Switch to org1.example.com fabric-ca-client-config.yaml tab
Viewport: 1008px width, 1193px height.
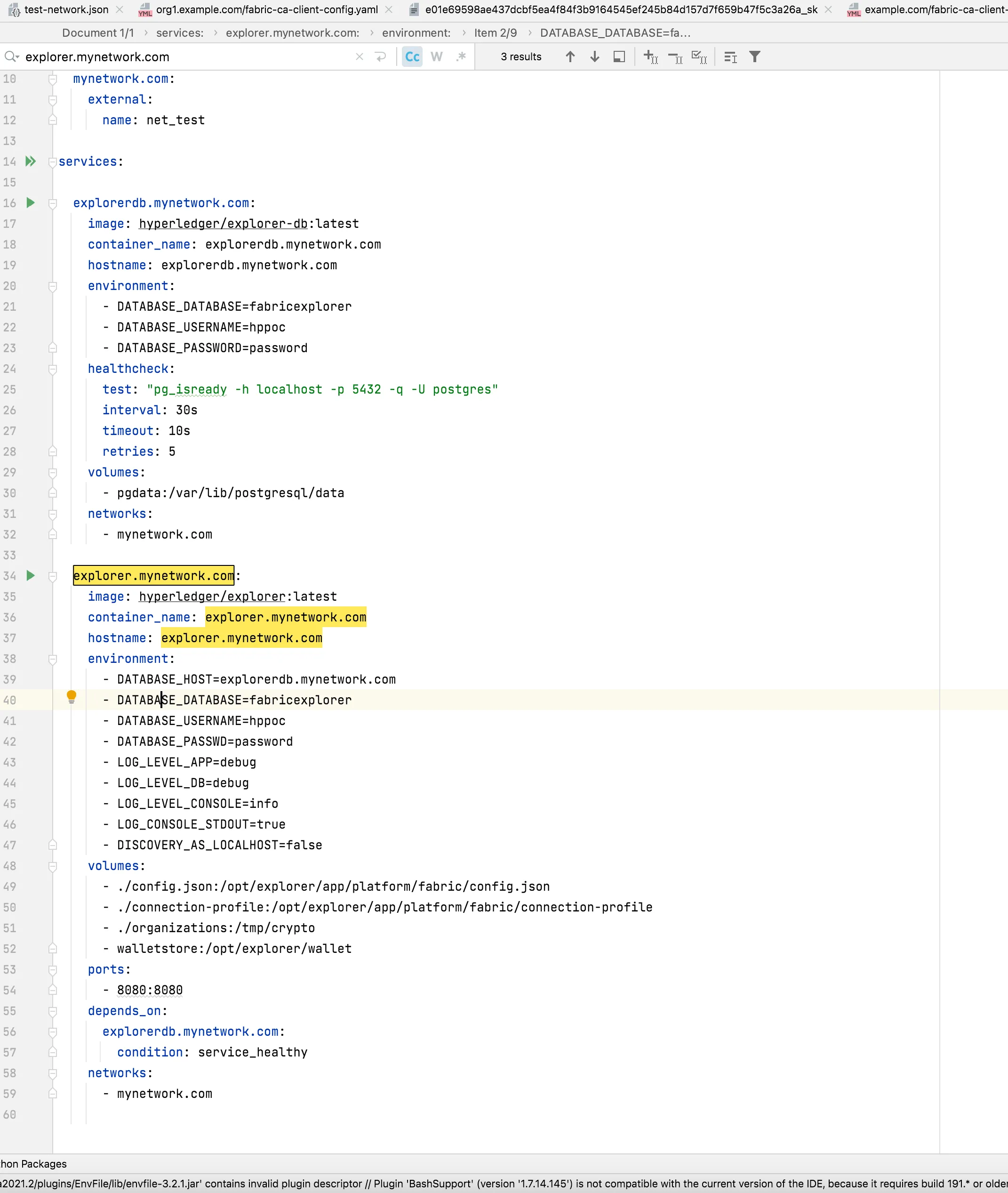(x=266, y=10)
